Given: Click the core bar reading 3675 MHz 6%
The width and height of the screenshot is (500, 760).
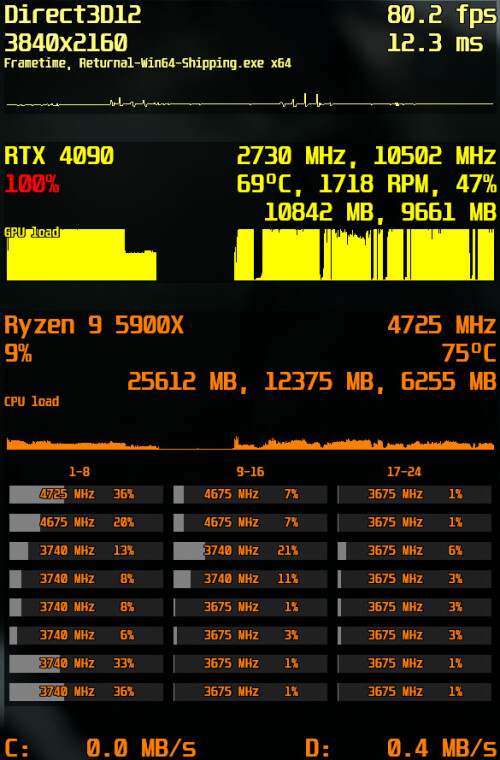Looking at the screenshot, I should [x=414, y=551].
